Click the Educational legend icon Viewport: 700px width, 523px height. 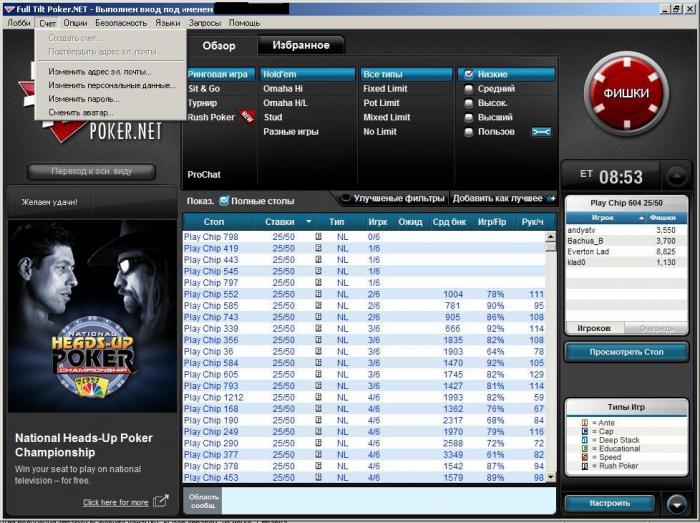pyautogui.click(x=584, y=449)
